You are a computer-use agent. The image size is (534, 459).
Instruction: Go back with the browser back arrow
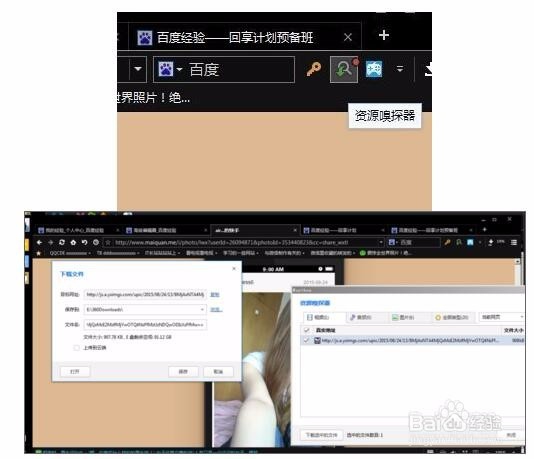click(x=39, y=242)
